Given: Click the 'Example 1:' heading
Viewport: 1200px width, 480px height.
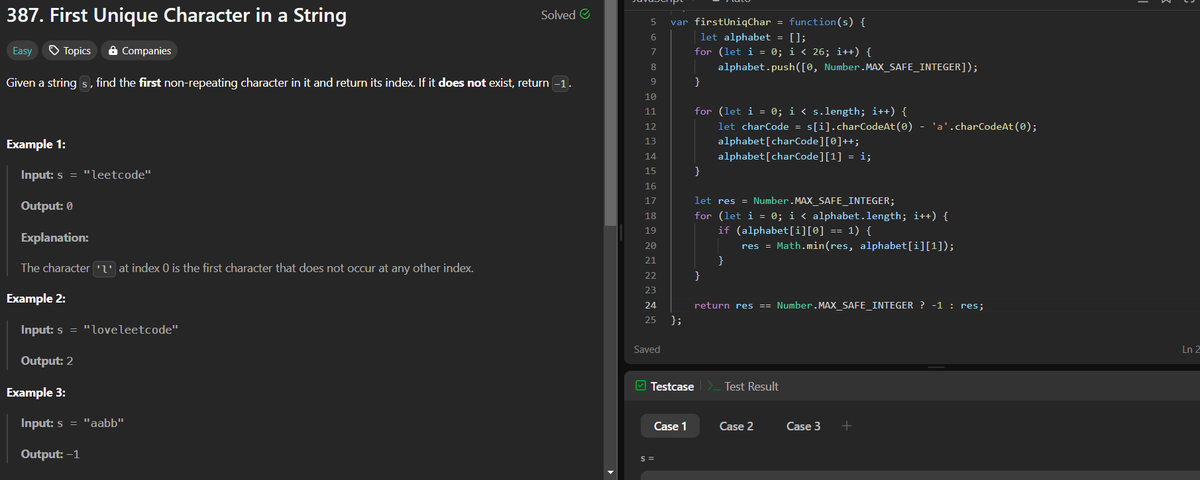Looking at the screenshot, I should pos(36,144).
